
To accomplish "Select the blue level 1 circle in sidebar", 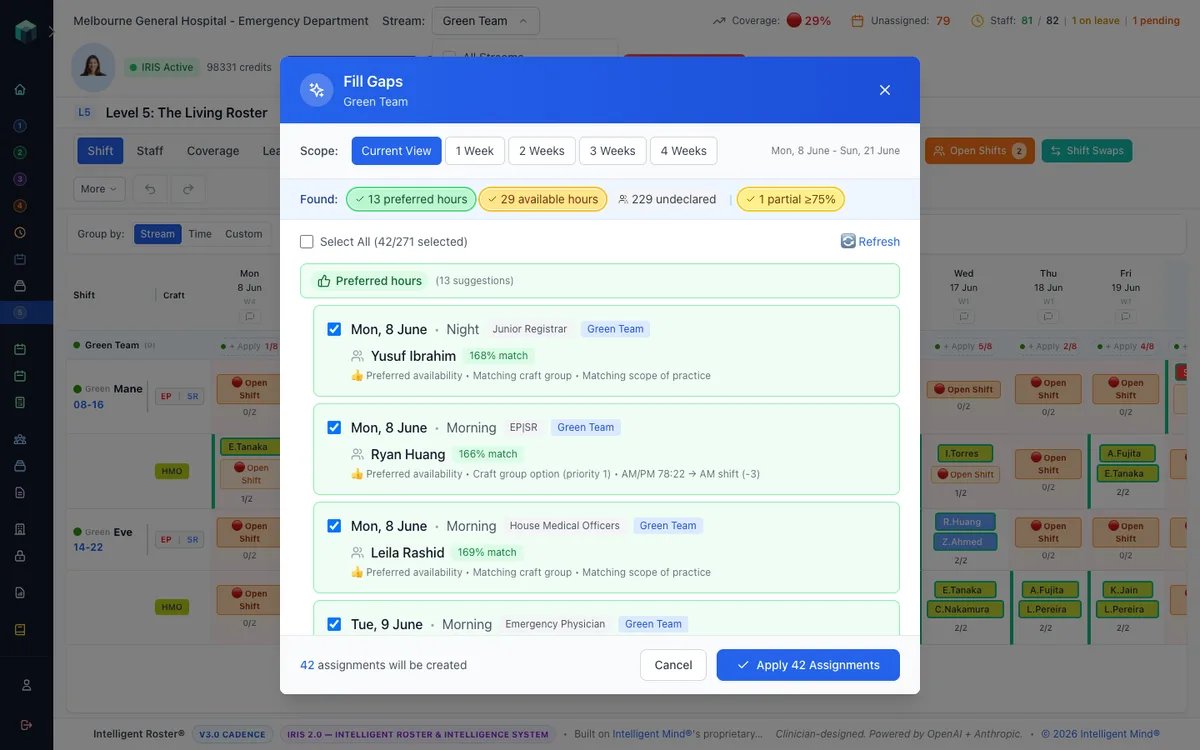I will click(x=20, y=126).
